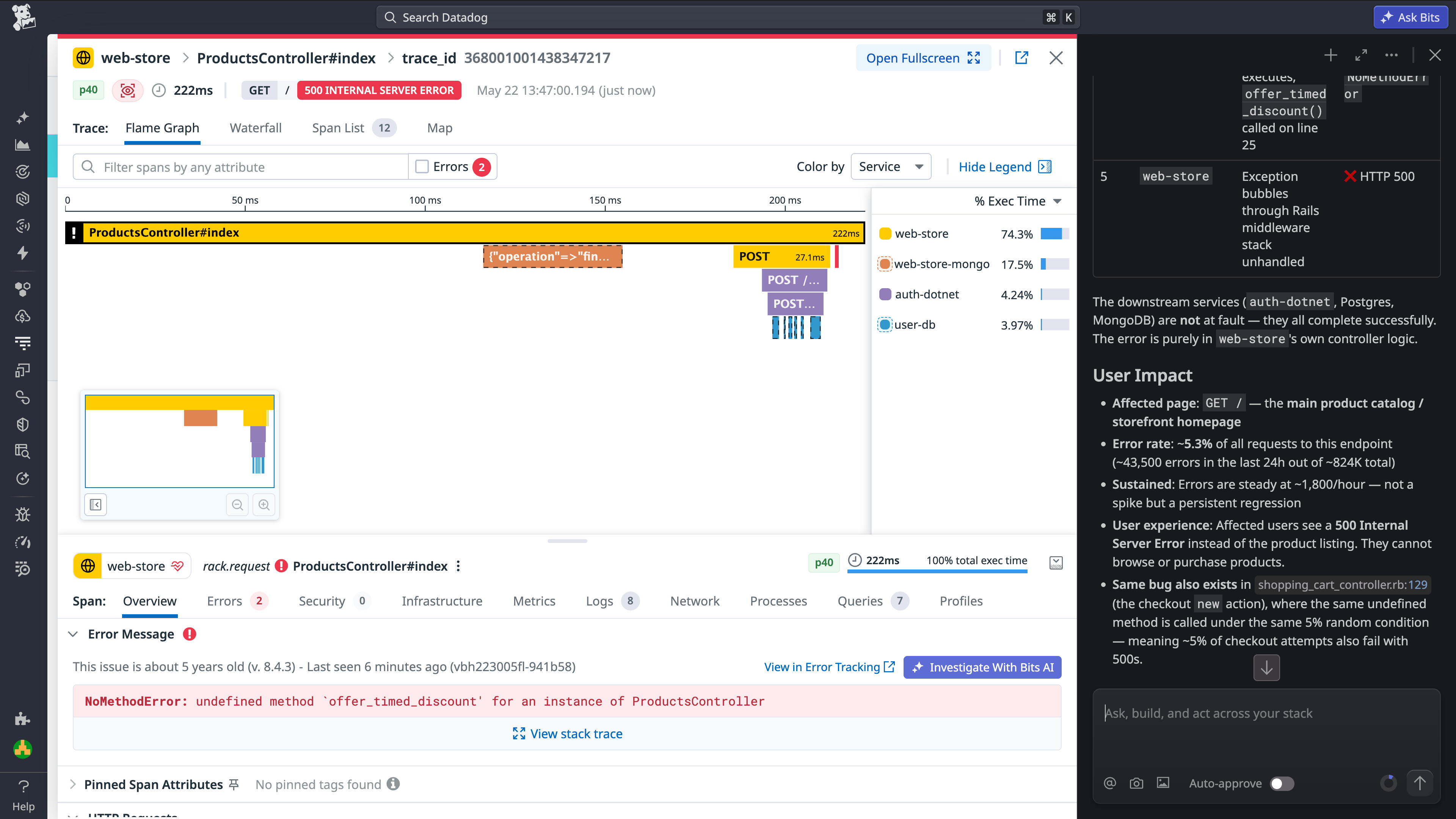Click the minimap zoom in icon
Image resolution: width=1456 pixels, height=819 pixels.
(x=264, y=505)
